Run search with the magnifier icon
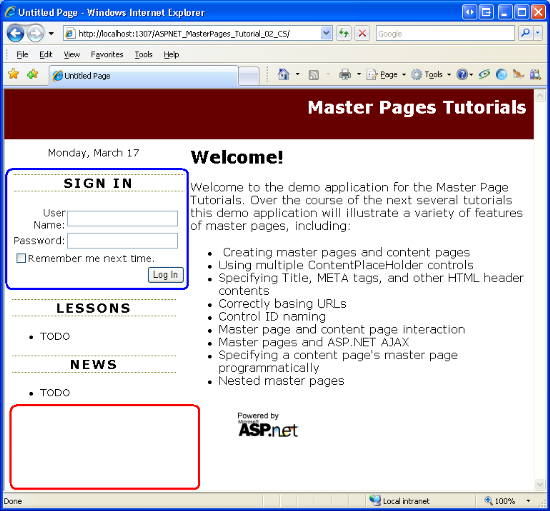 tap(525, 33)
